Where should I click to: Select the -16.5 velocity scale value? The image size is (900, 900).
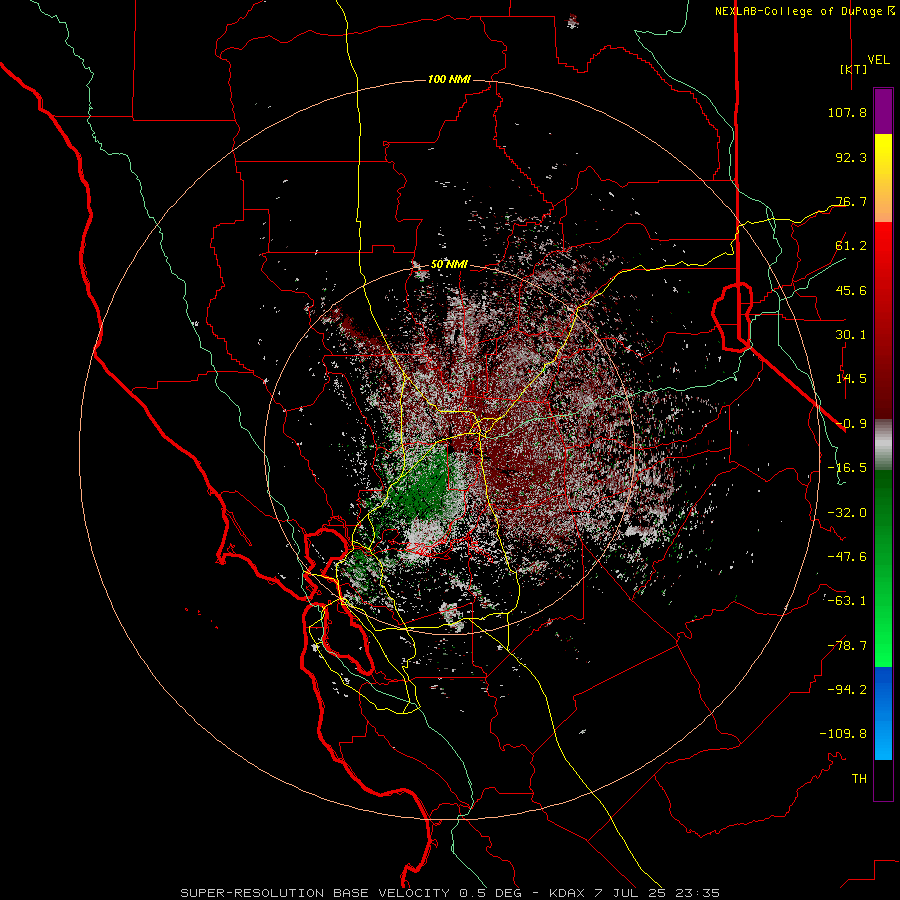pos(847,468)
